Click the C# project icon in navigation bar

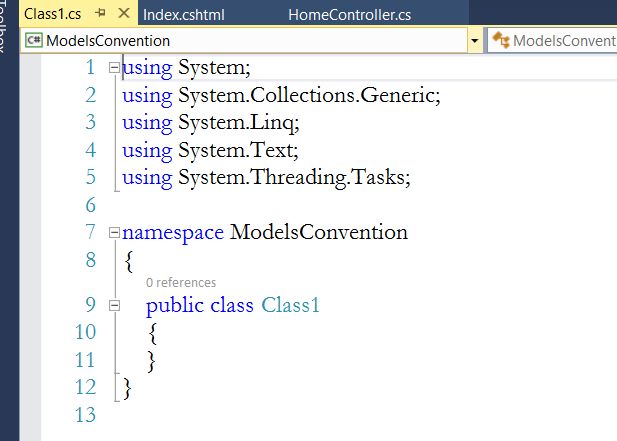click(33, 40)
